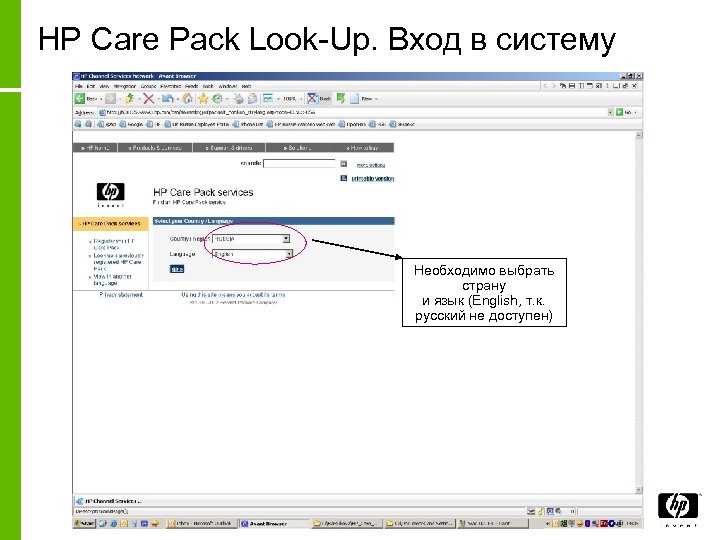The width and height of the screenshot is (720, 540).
Task: Click the How to buy navigation tab
Action: tap(362, 148)
